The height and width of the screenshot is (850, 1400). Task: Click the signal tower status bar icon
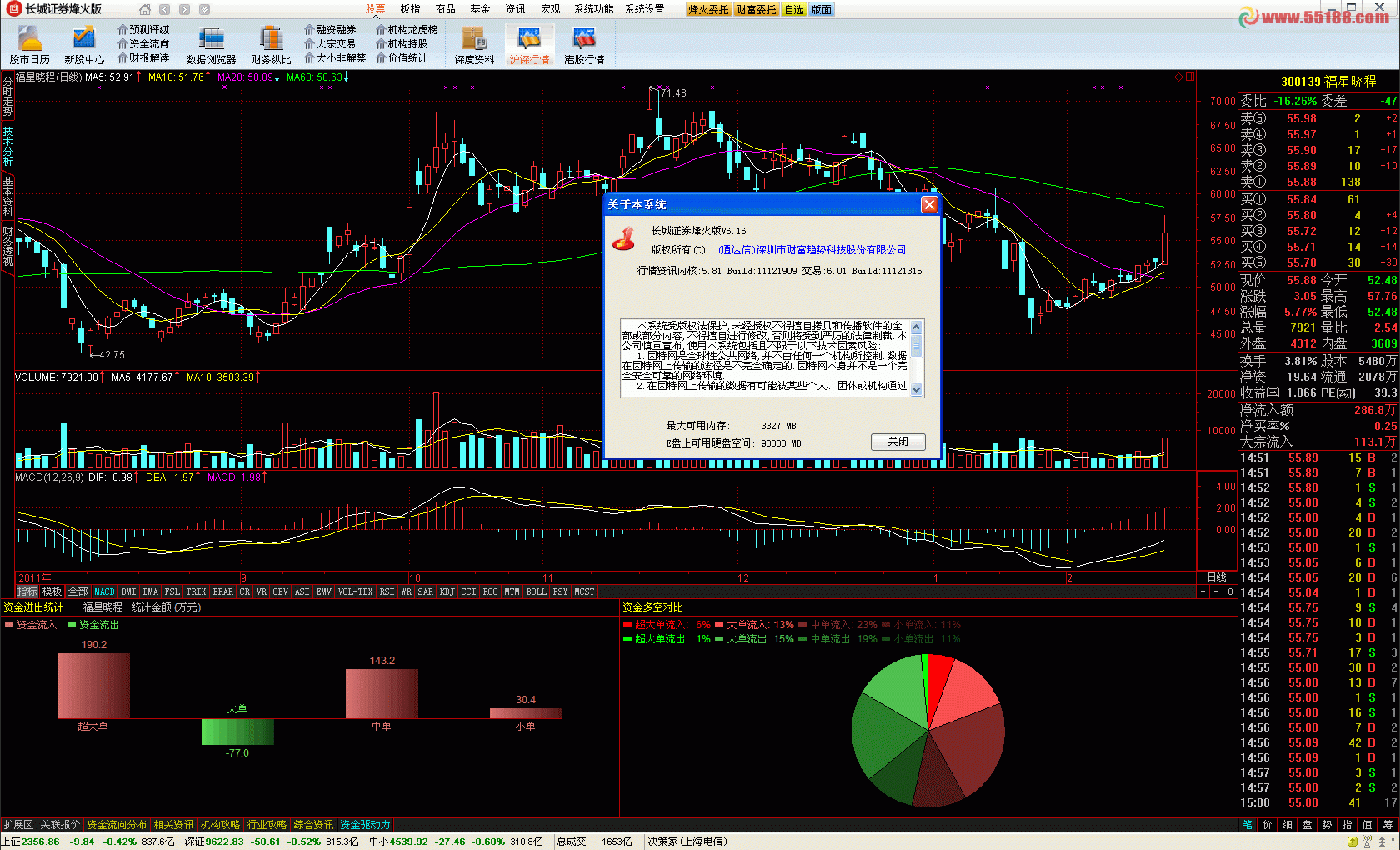1367,842
